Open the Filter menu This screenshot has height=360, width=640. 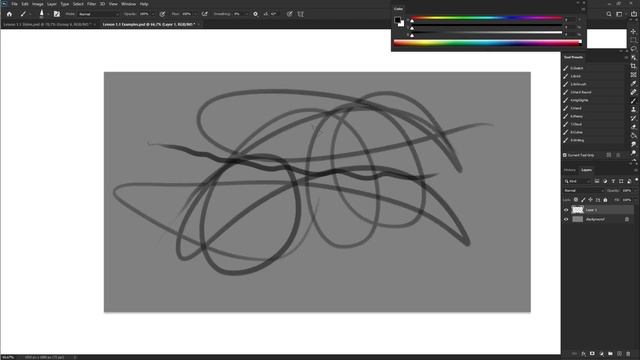(91, 4)
